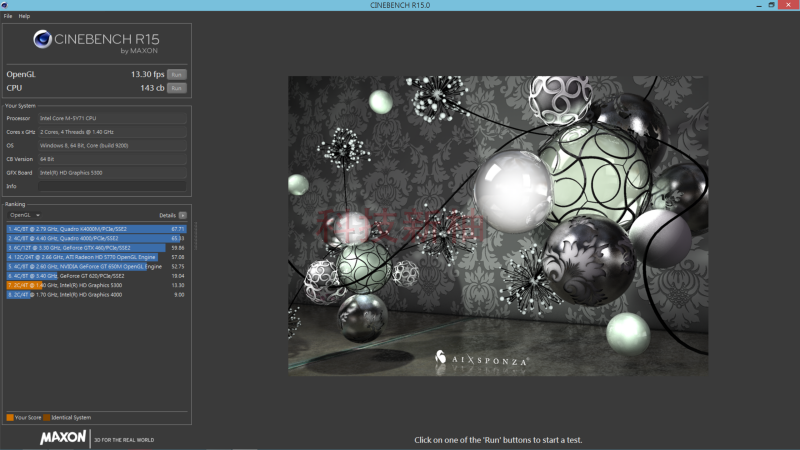This screenshot has height=450, width=800.
Task: Click the orange Your Score legend swatch
Action: (x=10, y=417)
